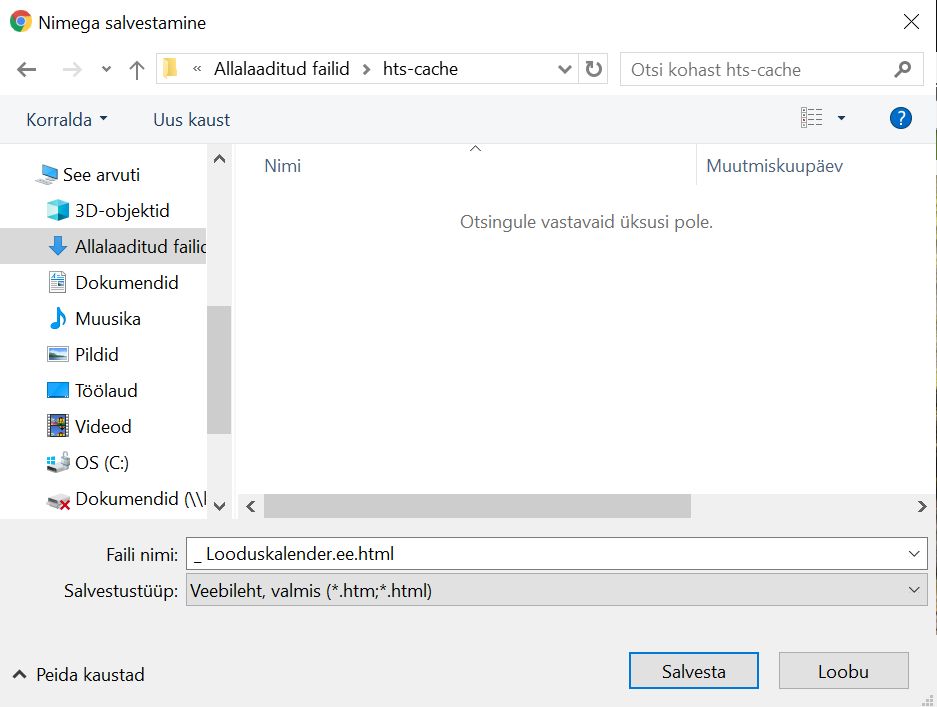
Task: Refresh the hts-cache folder view
Action: pyautogui.click(x=594, y=69)
